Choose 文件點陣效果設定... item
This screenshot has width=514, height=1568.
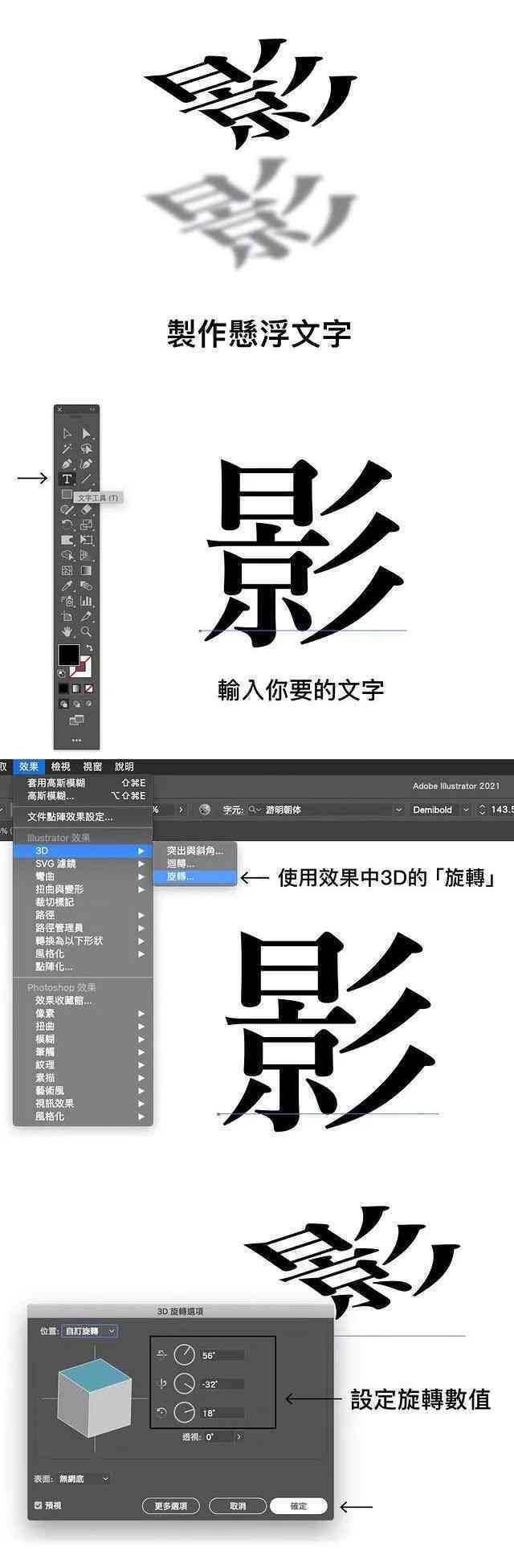coord(83,816)
